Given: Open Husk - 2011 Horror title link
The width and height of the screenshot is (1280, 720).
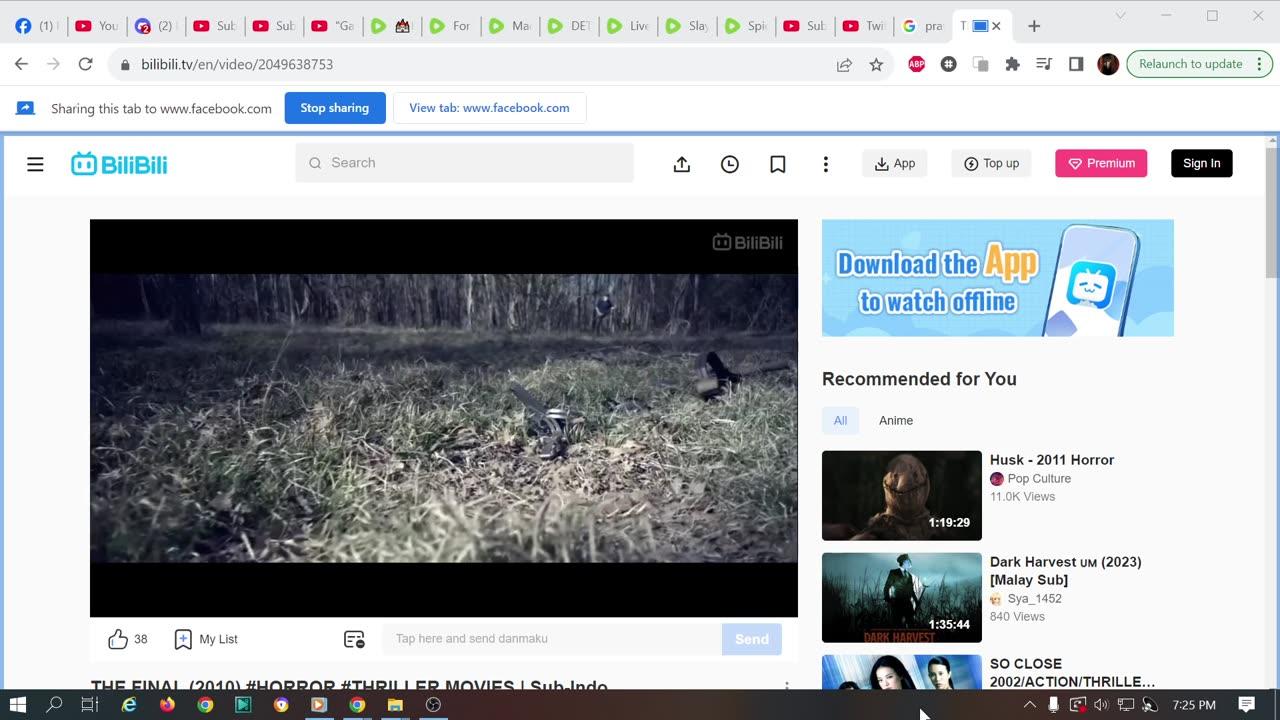Looking at the screenshot, I should coord(1052,460).
